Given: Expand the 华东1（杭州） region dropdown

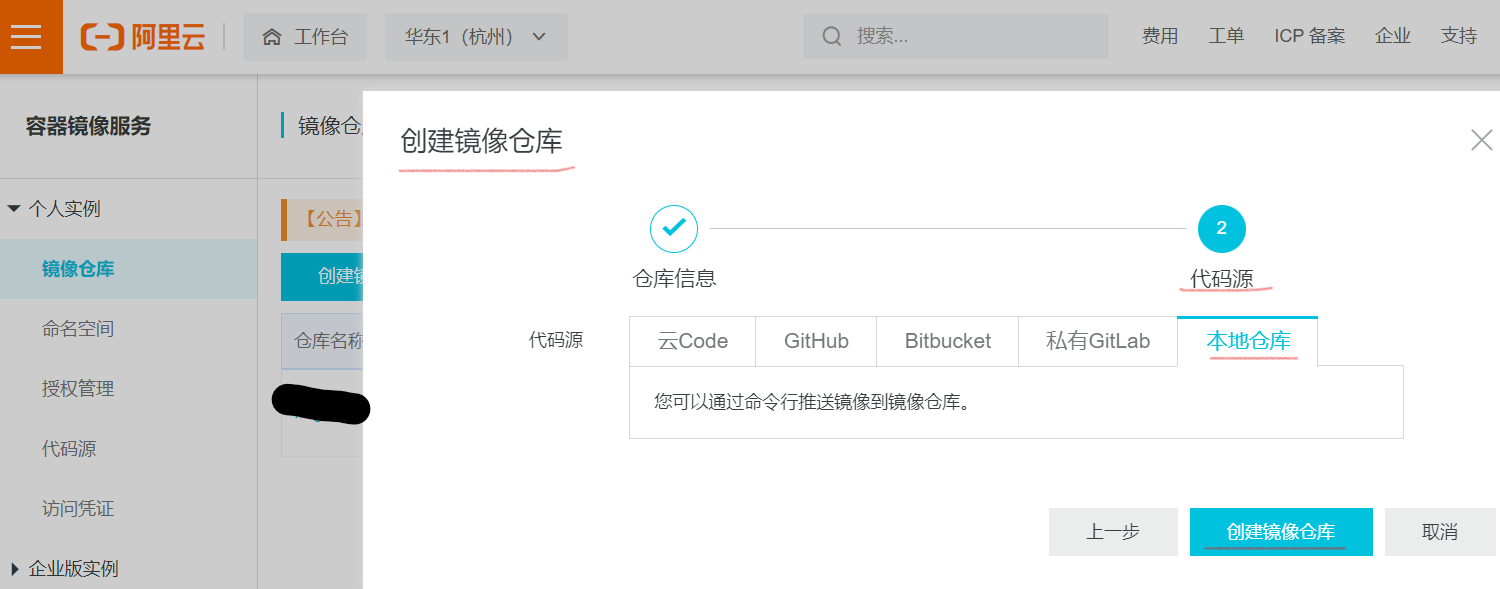Looking at the screenshot, I should tap(476, 37).
